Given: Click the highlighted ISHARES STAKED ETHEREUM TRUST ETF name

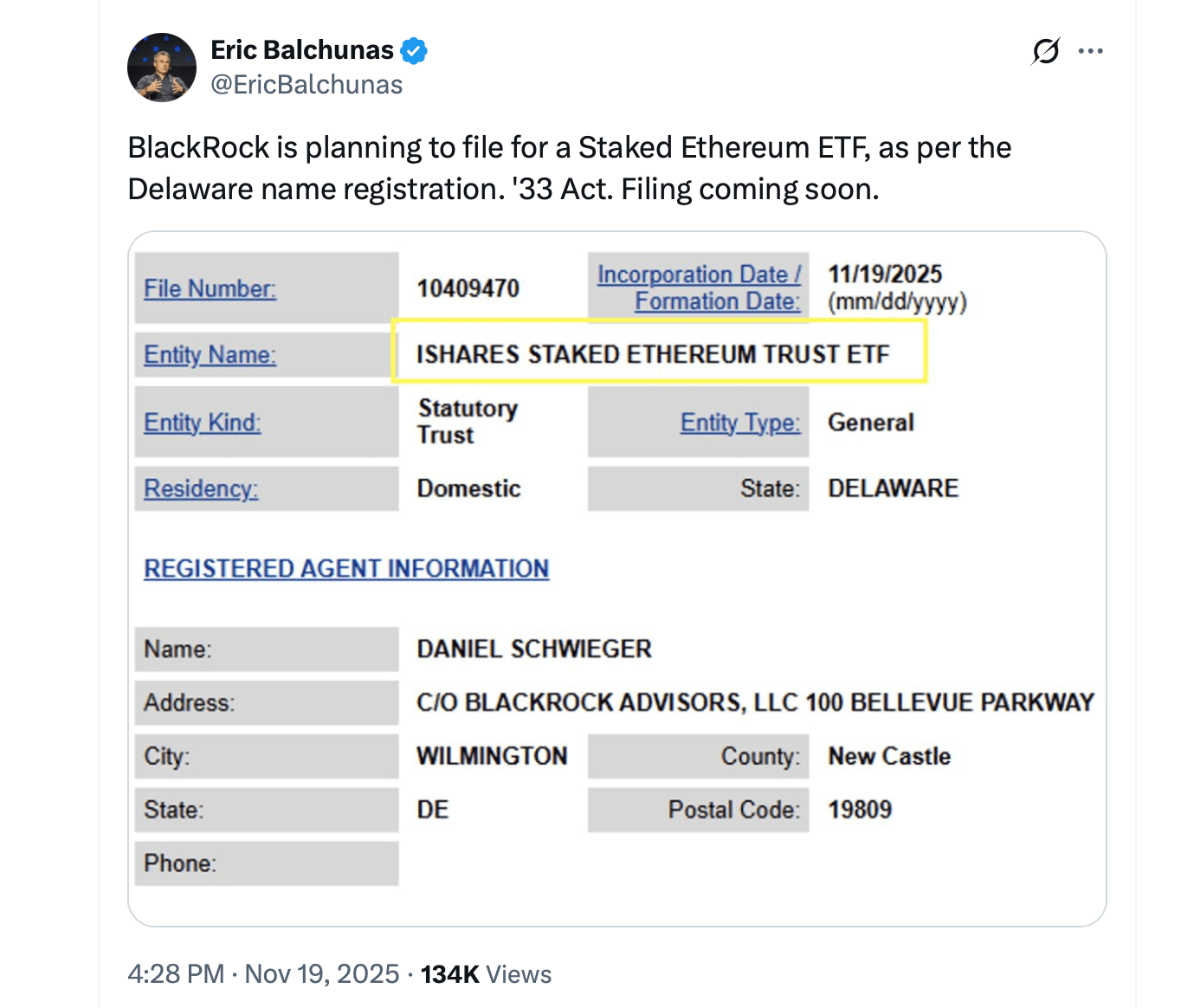Looking at the screenshot, I should 652,353.
